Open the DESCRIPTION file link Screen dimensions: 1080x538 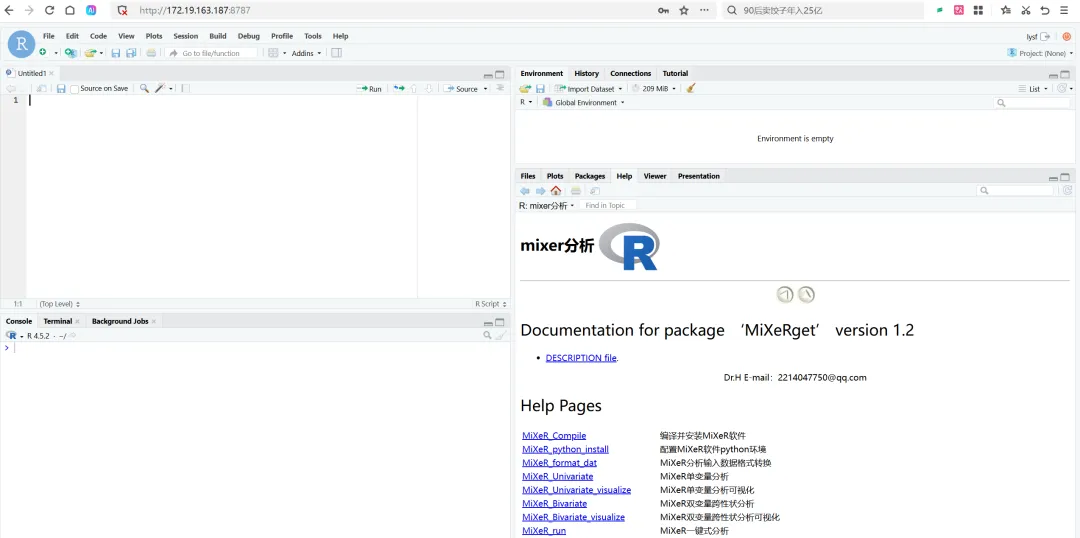(x=581, y=358)
